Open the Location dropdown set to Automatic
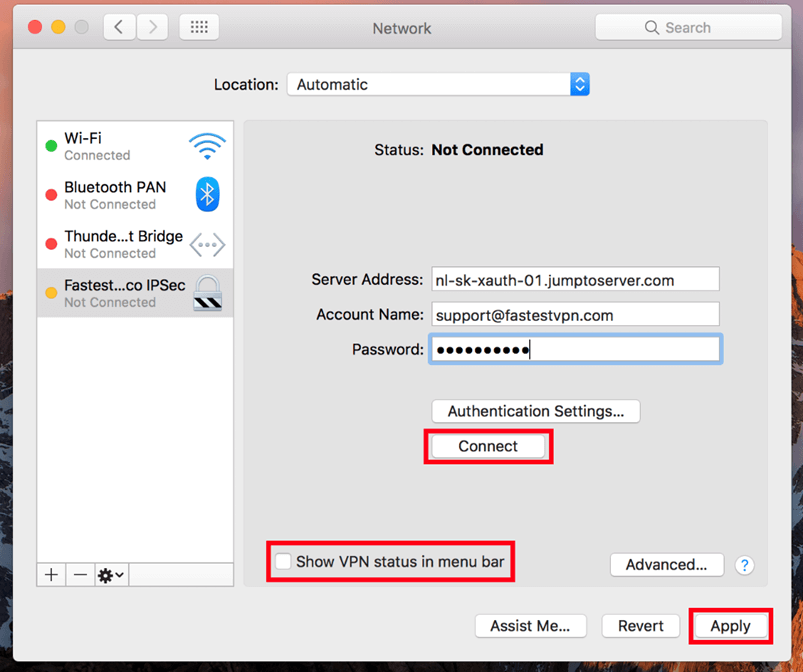The width and height of the screenshot is (803, 672). pos(438,84)
